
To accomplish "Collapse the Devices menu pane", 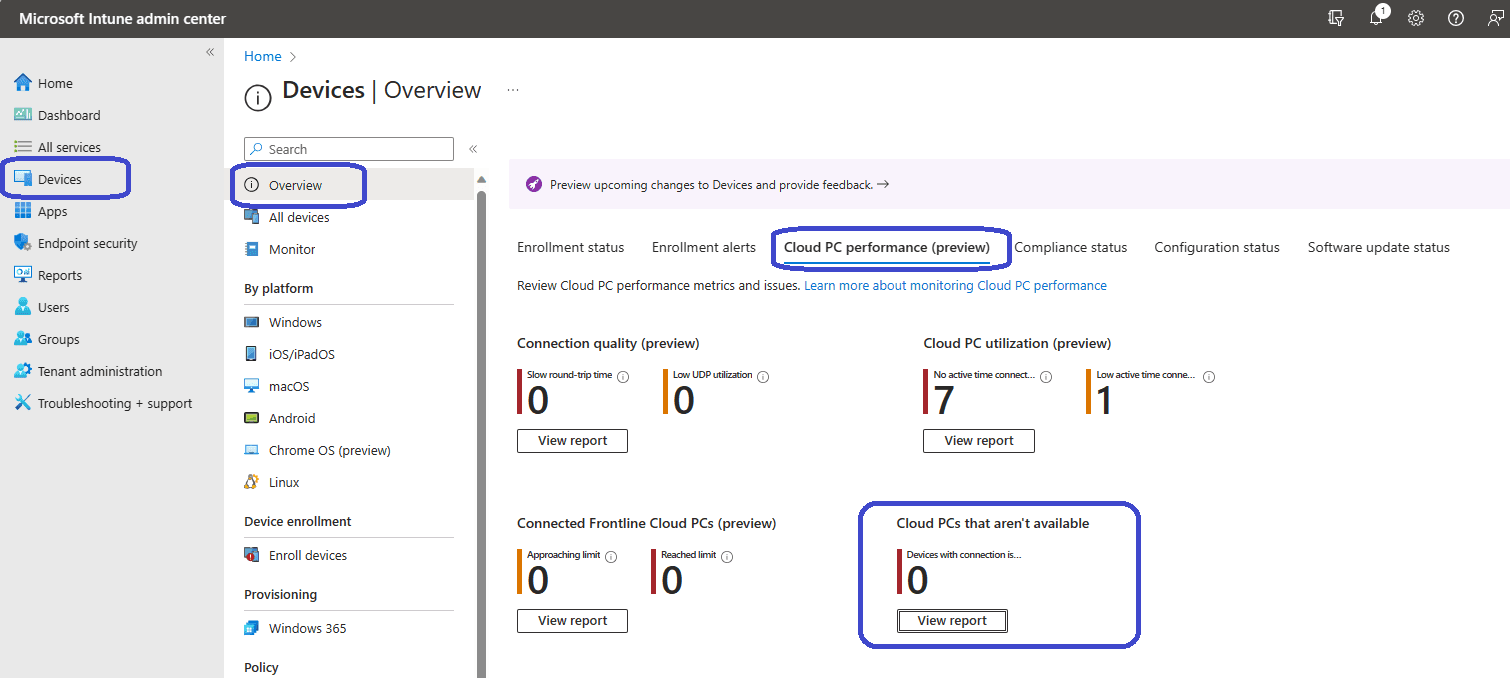I will click(x=473, y=149).
